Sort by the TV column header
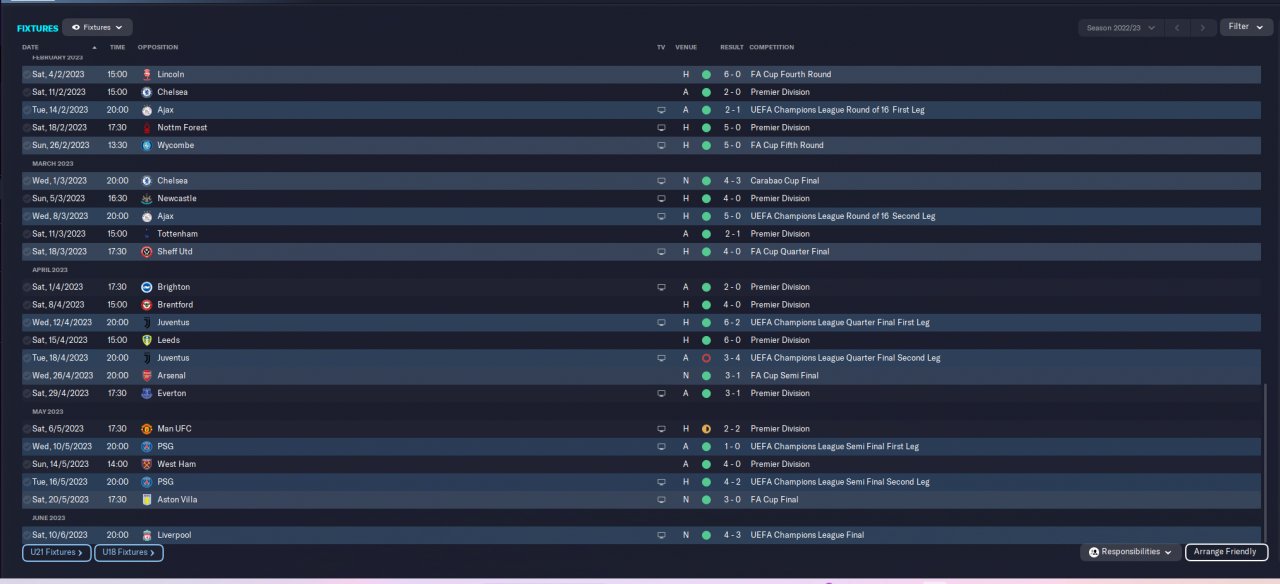1280x584 pixels. tap(661, 47)
